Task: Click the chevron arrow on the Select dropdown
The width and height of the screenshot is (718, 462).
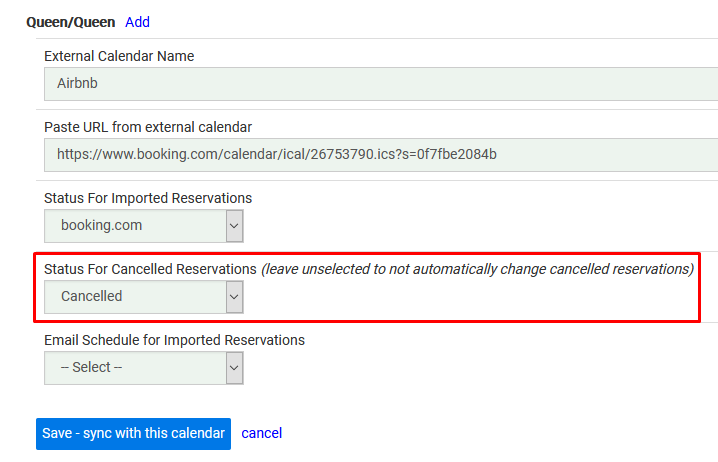Action: coord(234,368)
